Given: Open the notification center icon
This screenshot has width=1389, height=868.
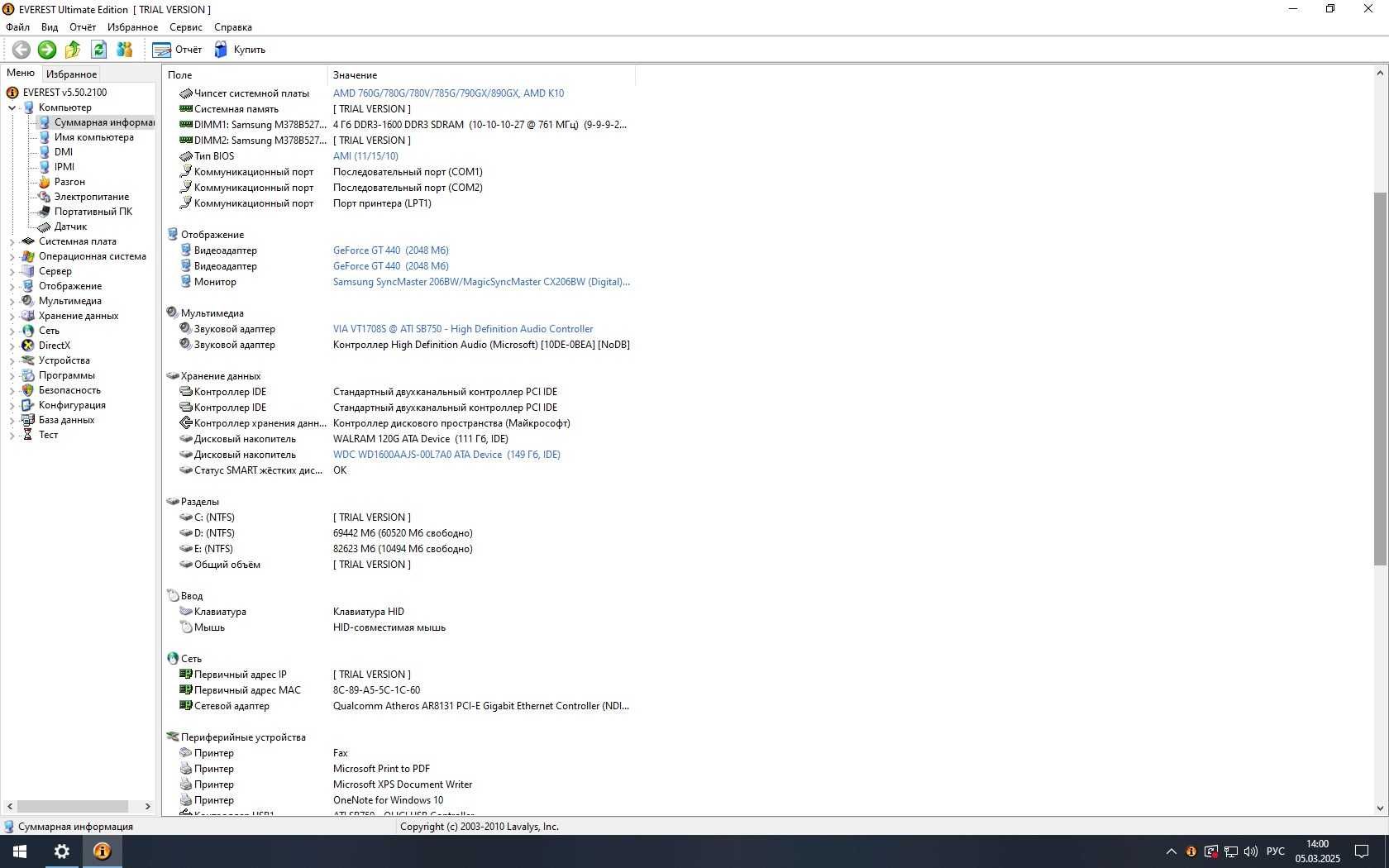Looking at the screenshot, I should [1362, 851].
